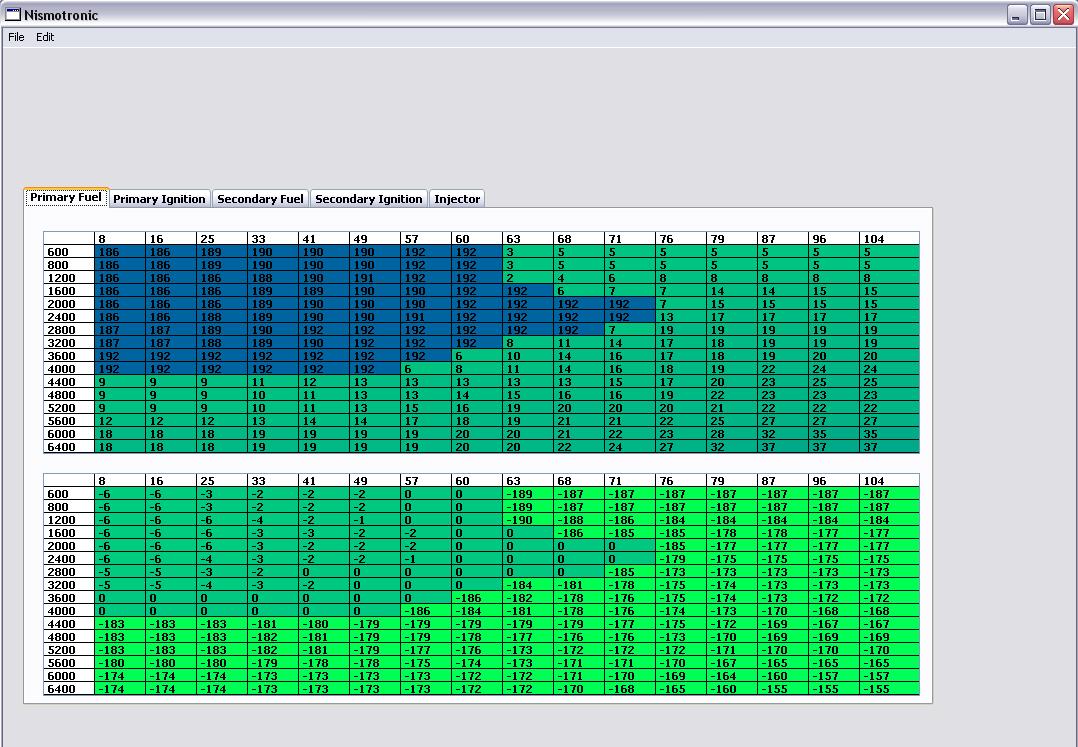Select lower cell -164 at row 6000, column 79

point(732,676)
